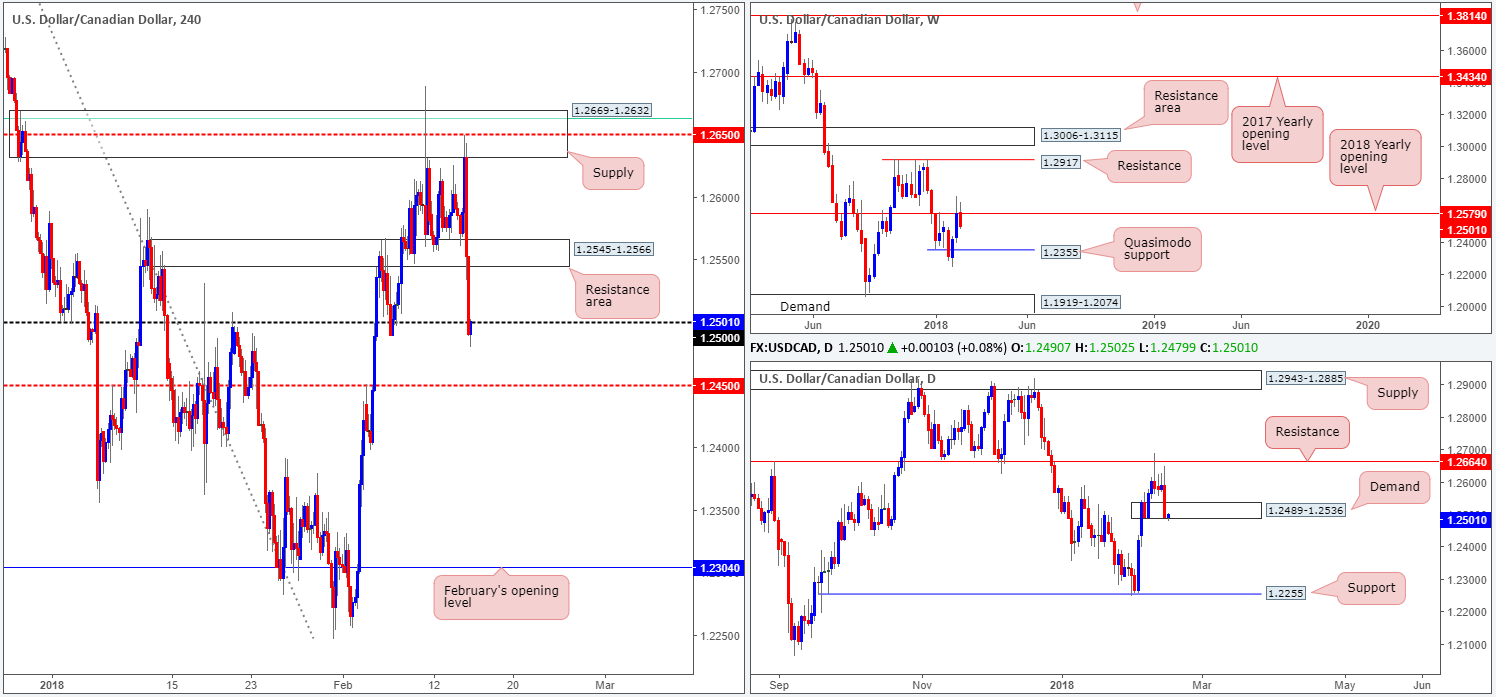
Task: Select the 1.23500 axis value on the 240 chart
Action: tap(718, 511)
